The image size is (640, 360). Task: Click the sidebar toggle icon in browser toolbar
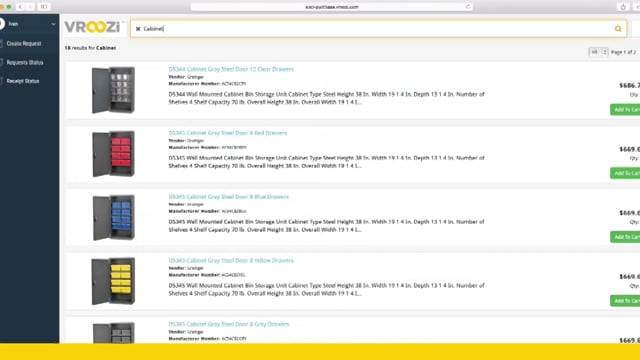point(44,7)
